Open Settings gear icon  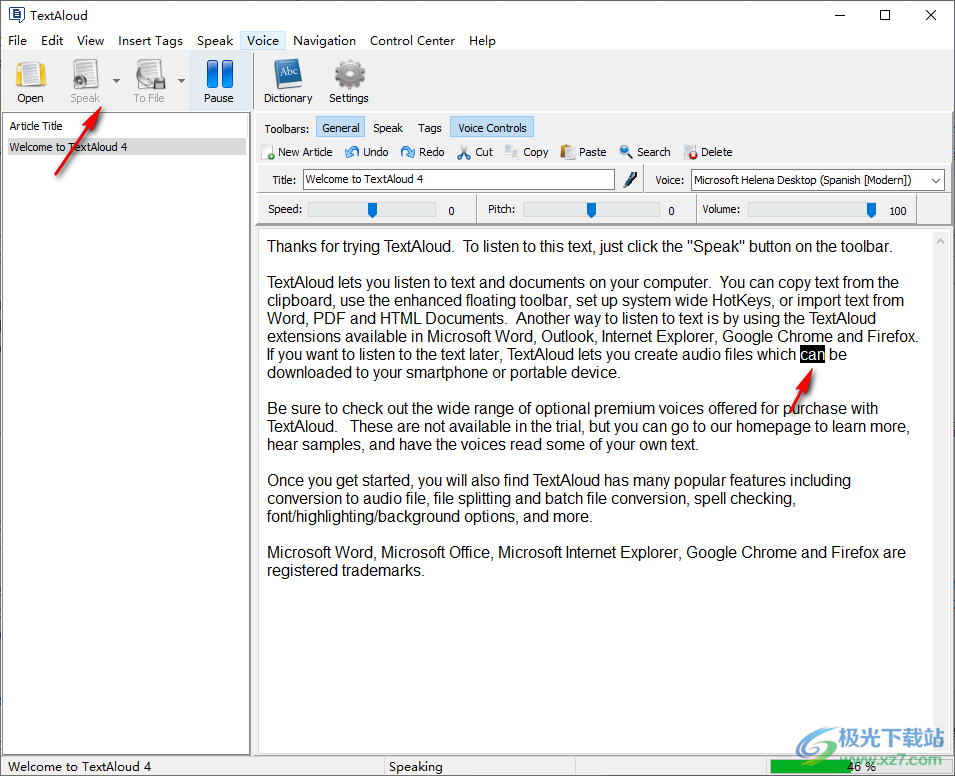(349, 75)
